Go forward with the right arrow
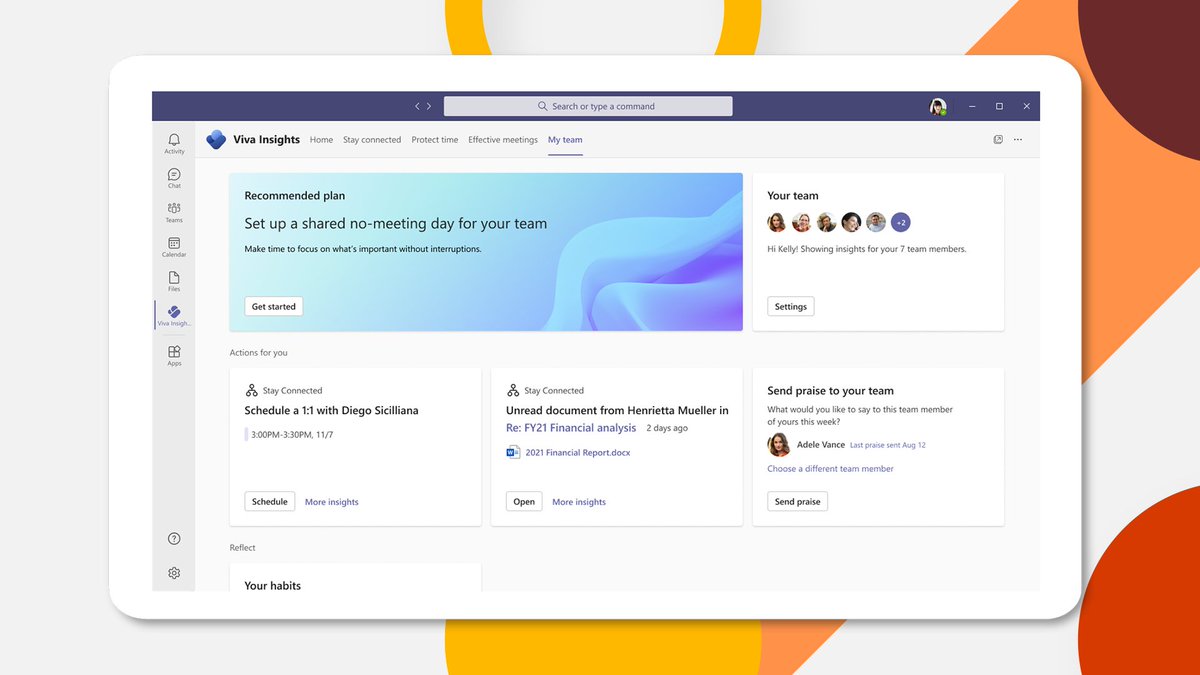The height and width of the screenshot is (675, 1200). pyautogui.click(x=429, y=106)
